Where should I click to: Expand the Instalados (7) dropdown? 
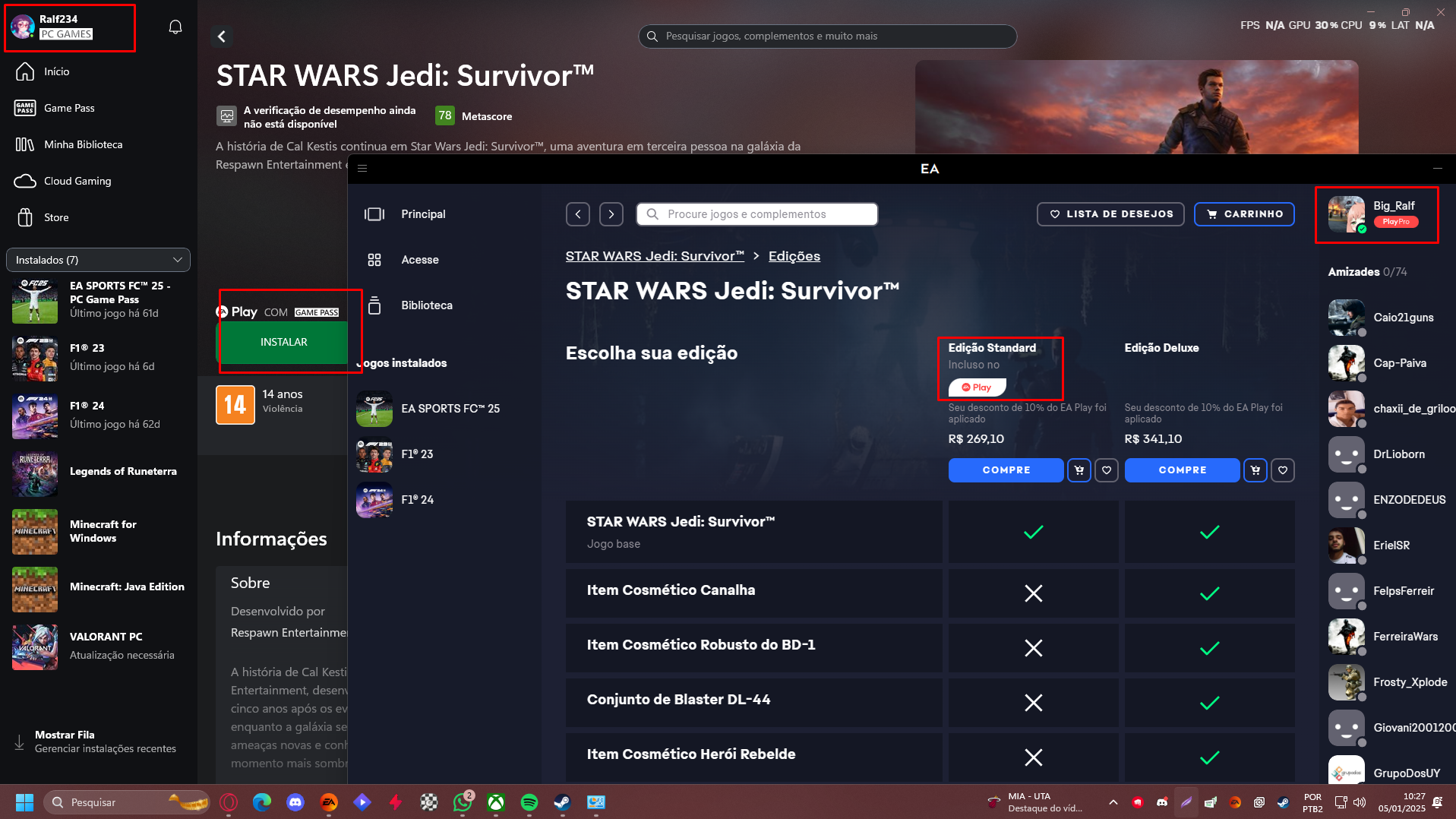point(98,260)
